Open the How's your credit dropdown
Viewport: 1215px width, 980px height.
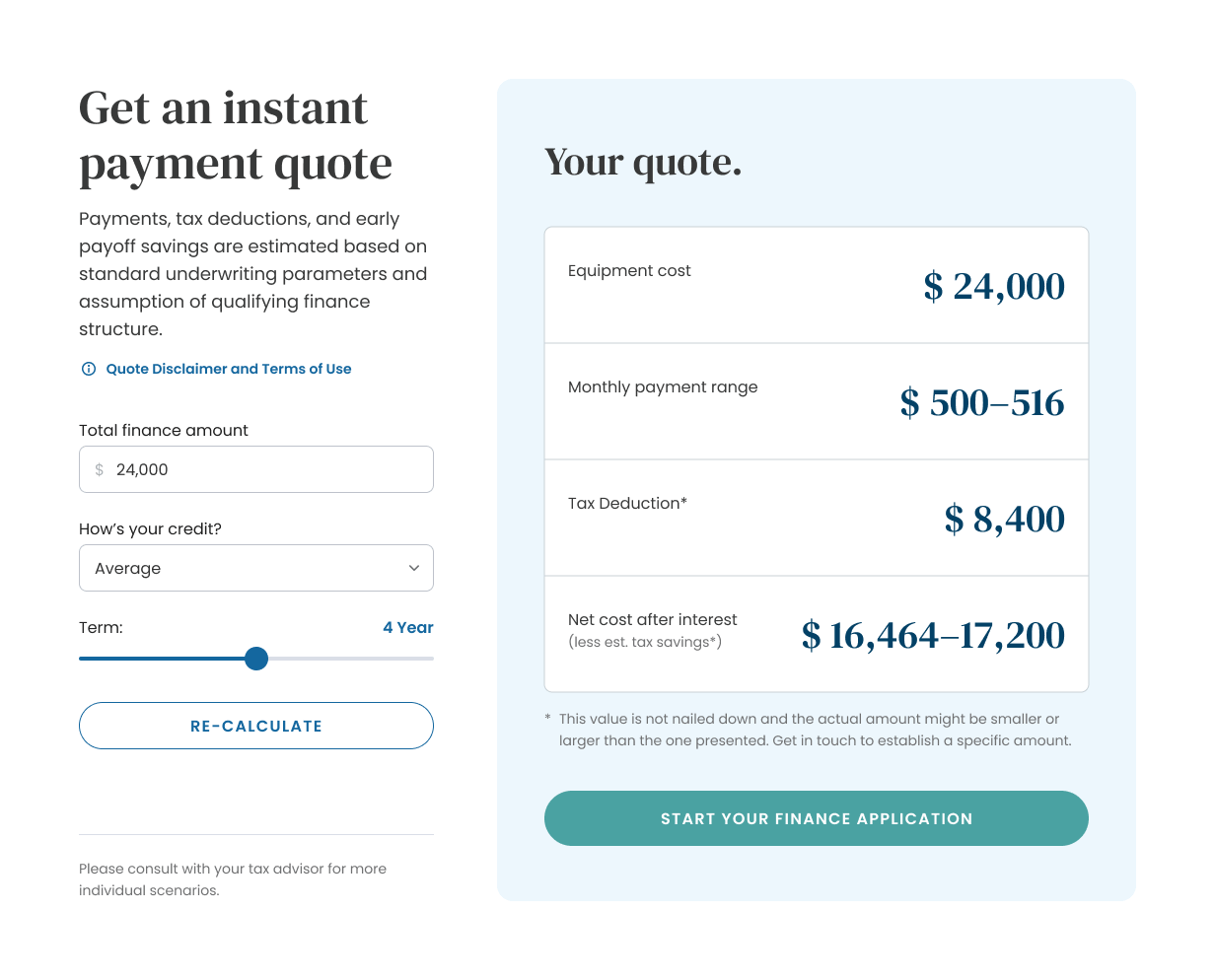(x=256, y=568)
